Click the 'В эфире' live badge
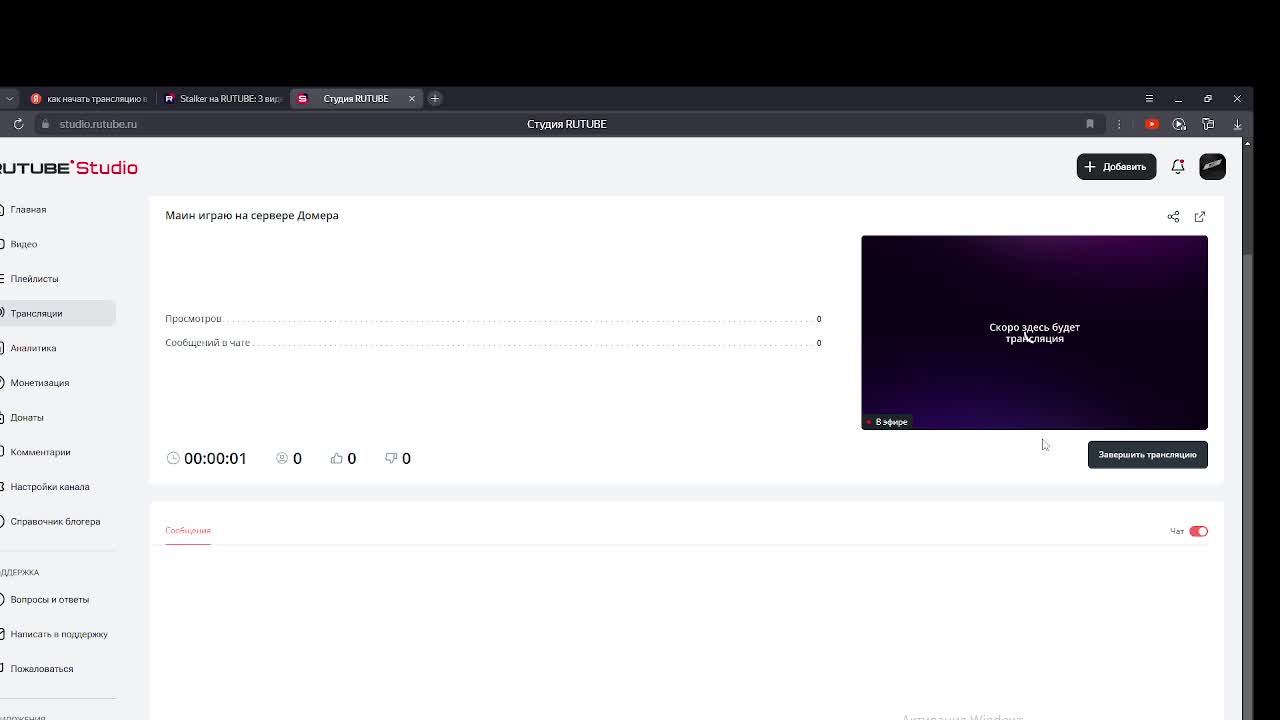The height and width of the screenshot is (720, 1280). point(887,422)
